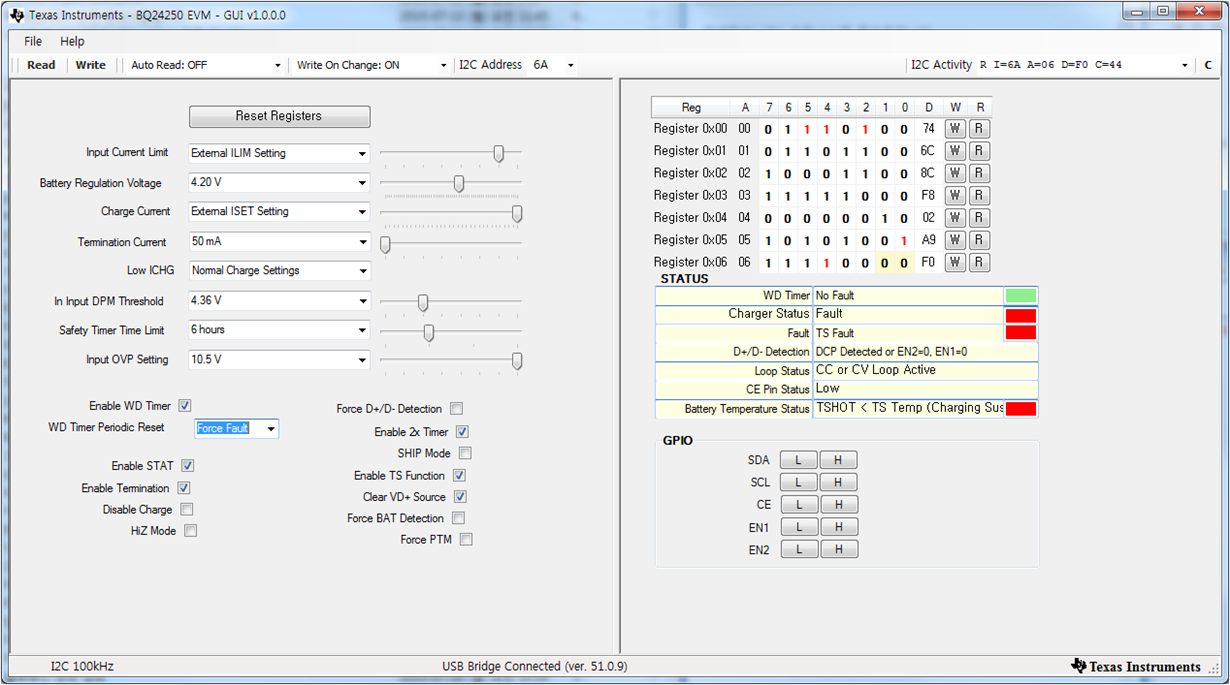Expand the I2C Activity log dropdown
1230x685 pixels.
(x=1185, y=65)
